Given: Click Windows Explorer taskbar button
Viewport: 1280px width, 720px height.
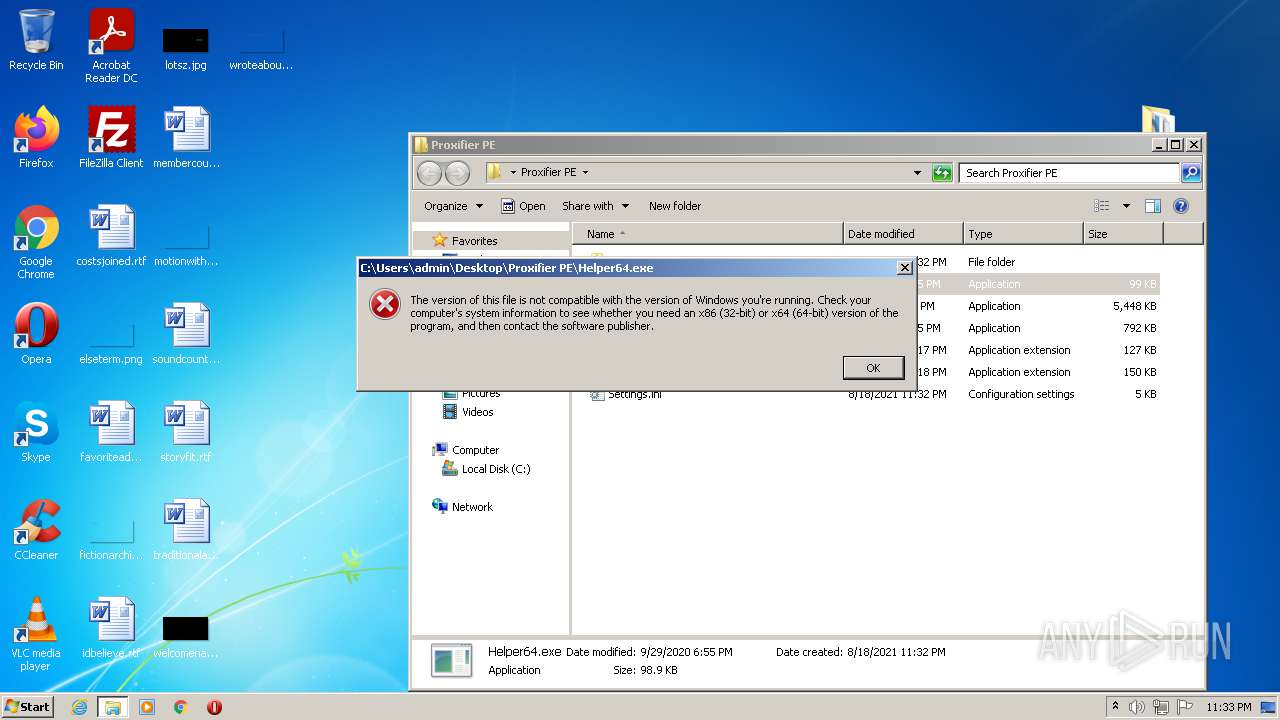Looking at the screenshot, I should pos(112,707).
